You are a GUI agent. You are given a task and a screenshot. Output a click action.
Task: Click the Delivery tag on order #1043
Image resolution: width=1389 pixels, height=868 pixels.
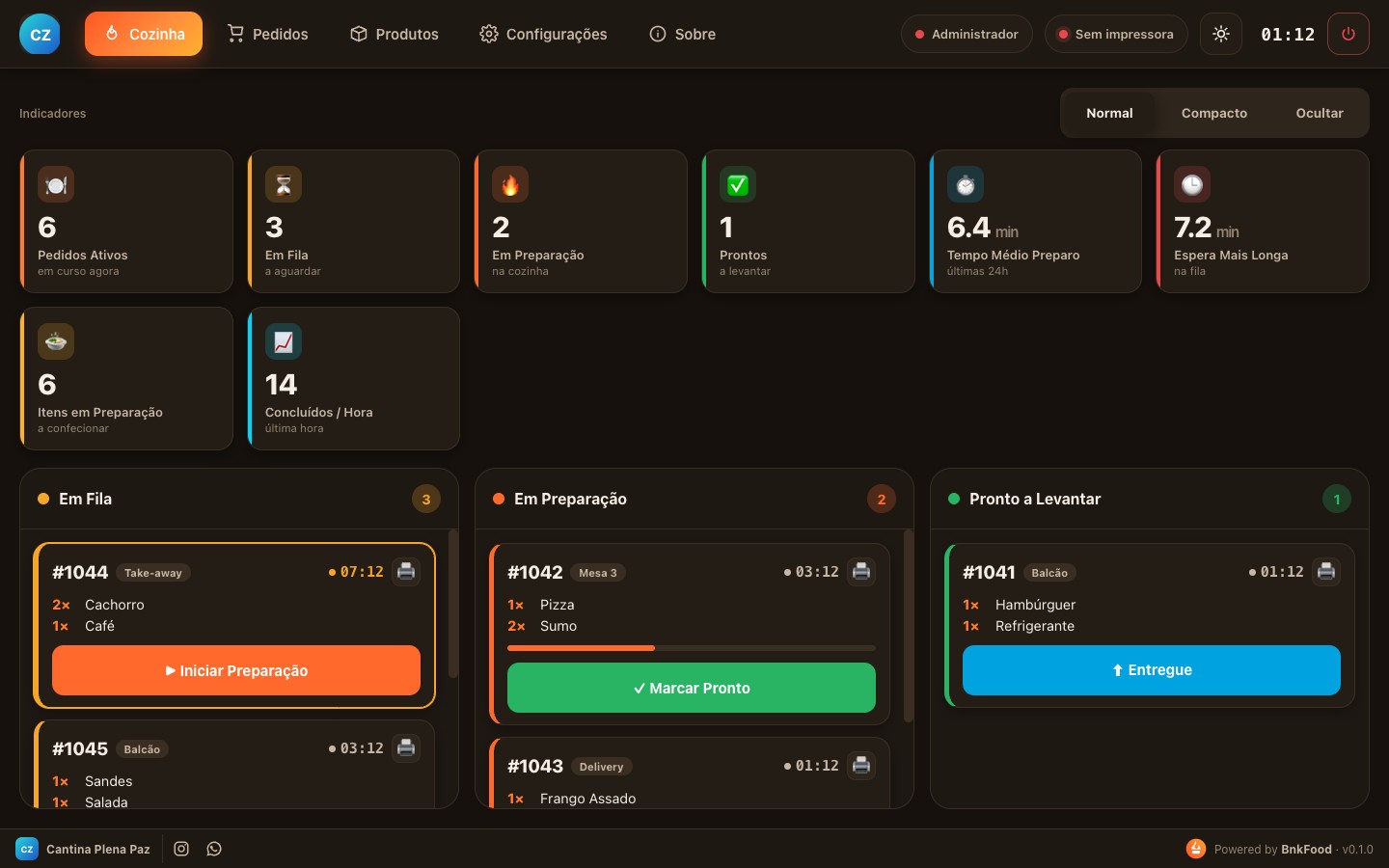coord(601,767)
